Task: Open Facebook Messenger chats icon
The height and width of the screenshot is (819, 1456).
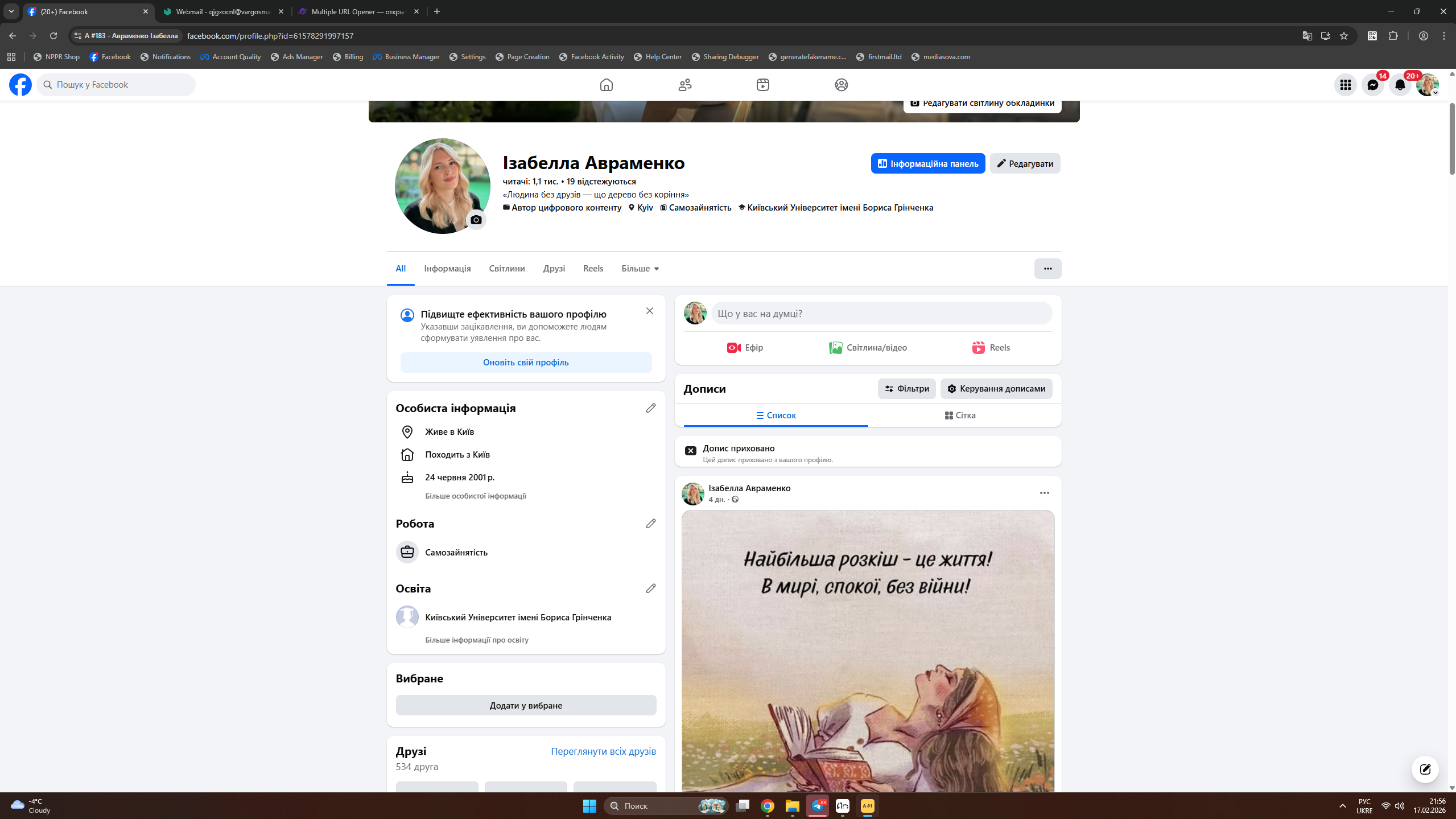Action: [x=1372, y=85]
